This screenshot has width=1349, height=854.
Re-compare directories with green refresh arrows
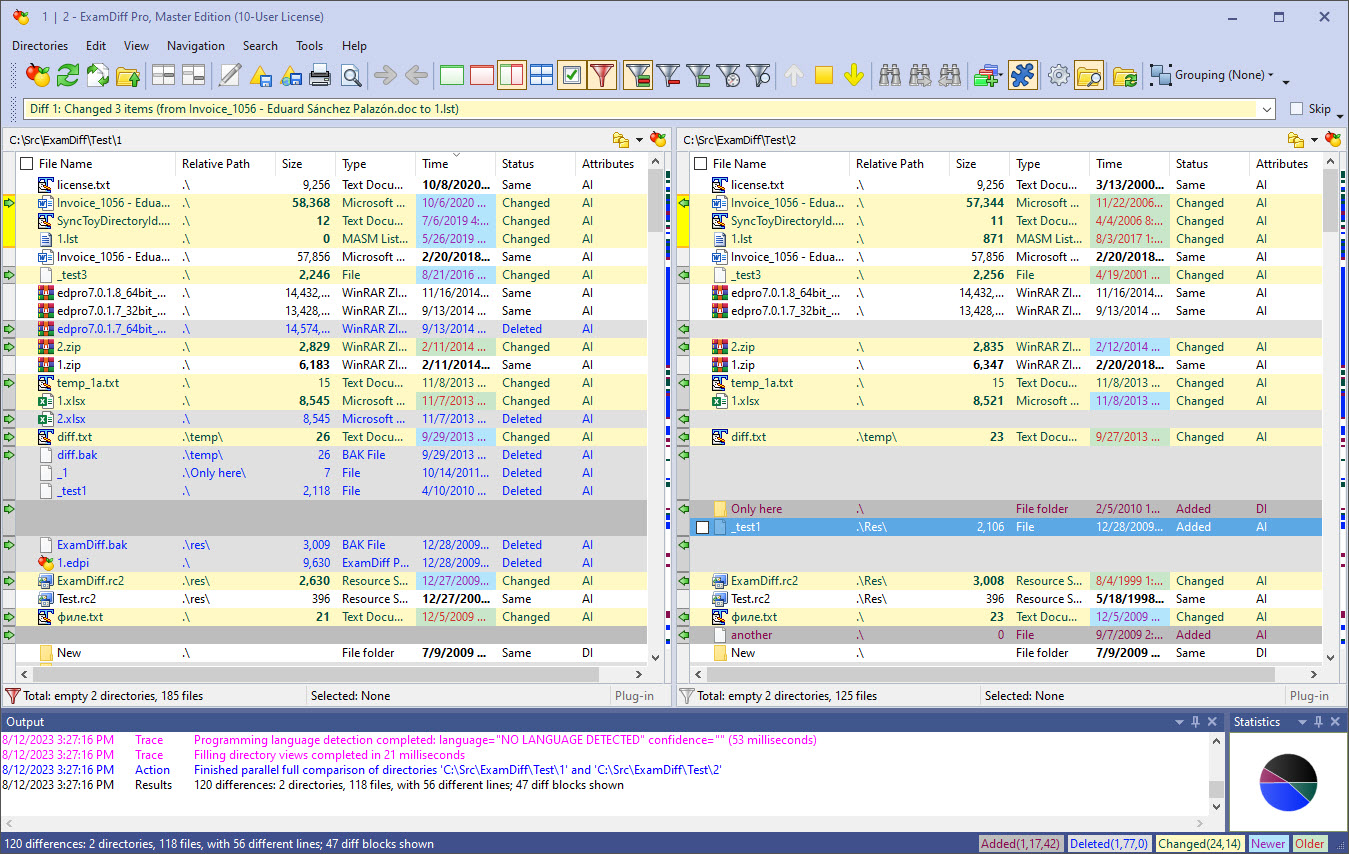[68, 75]
